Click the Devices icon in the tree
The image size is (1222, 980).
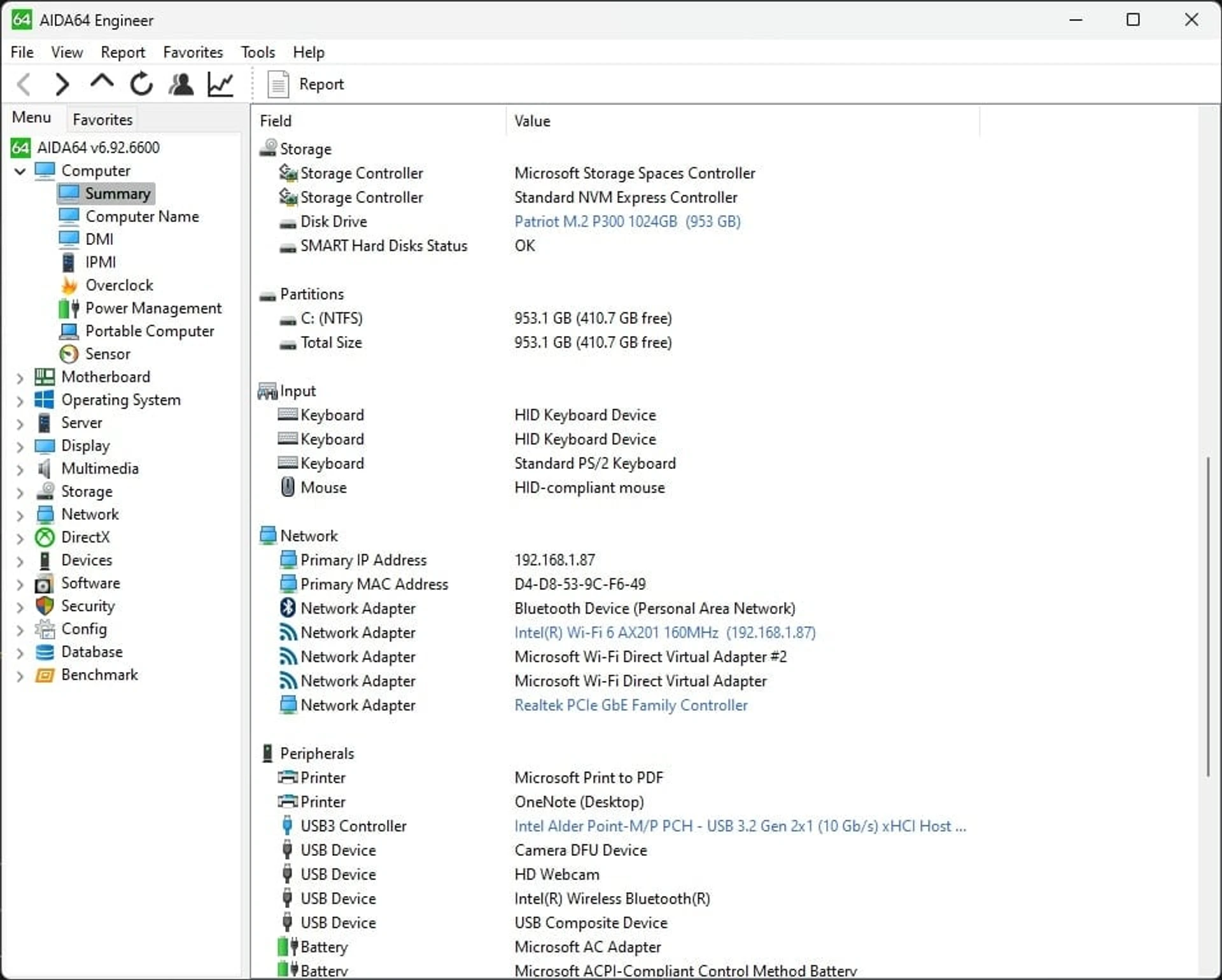coord(45,560)
